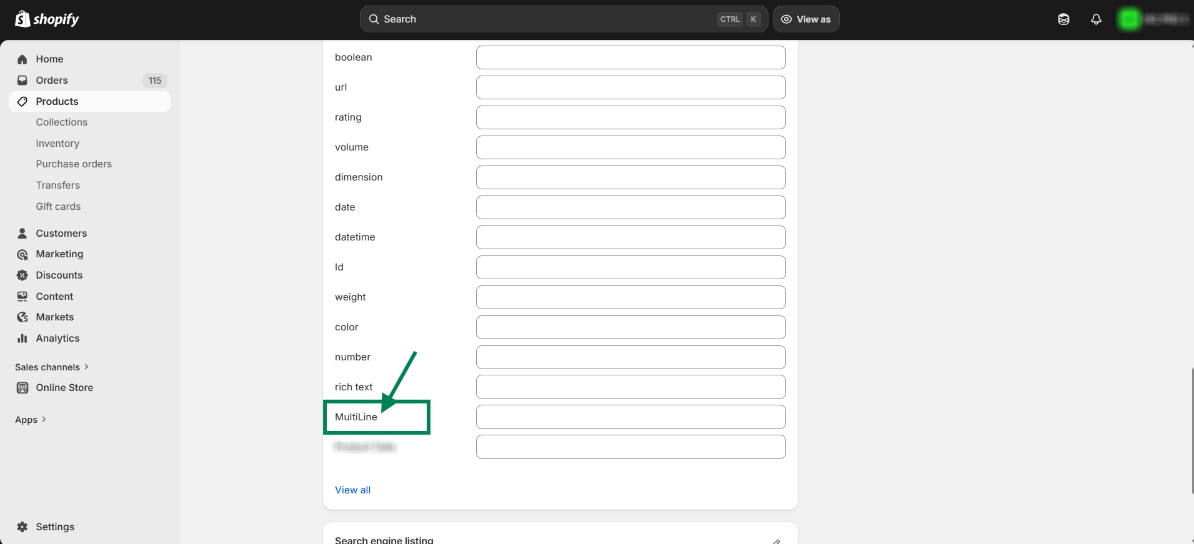Click the View all metafields link

(353, 490)
